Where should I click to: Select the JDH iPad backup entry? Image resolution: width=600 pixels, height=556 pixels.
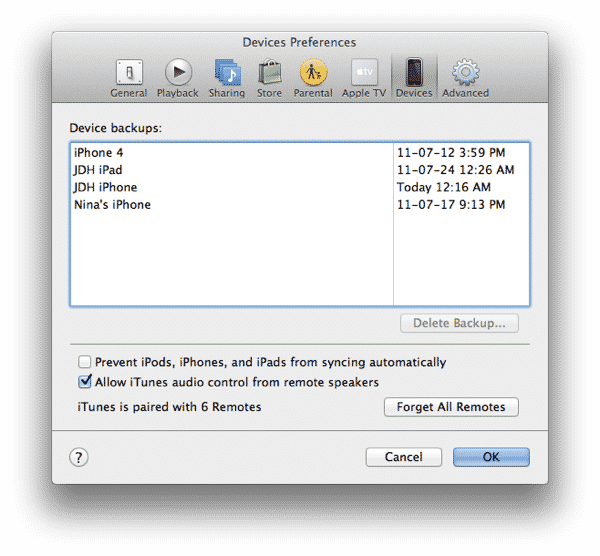point(98,170)
